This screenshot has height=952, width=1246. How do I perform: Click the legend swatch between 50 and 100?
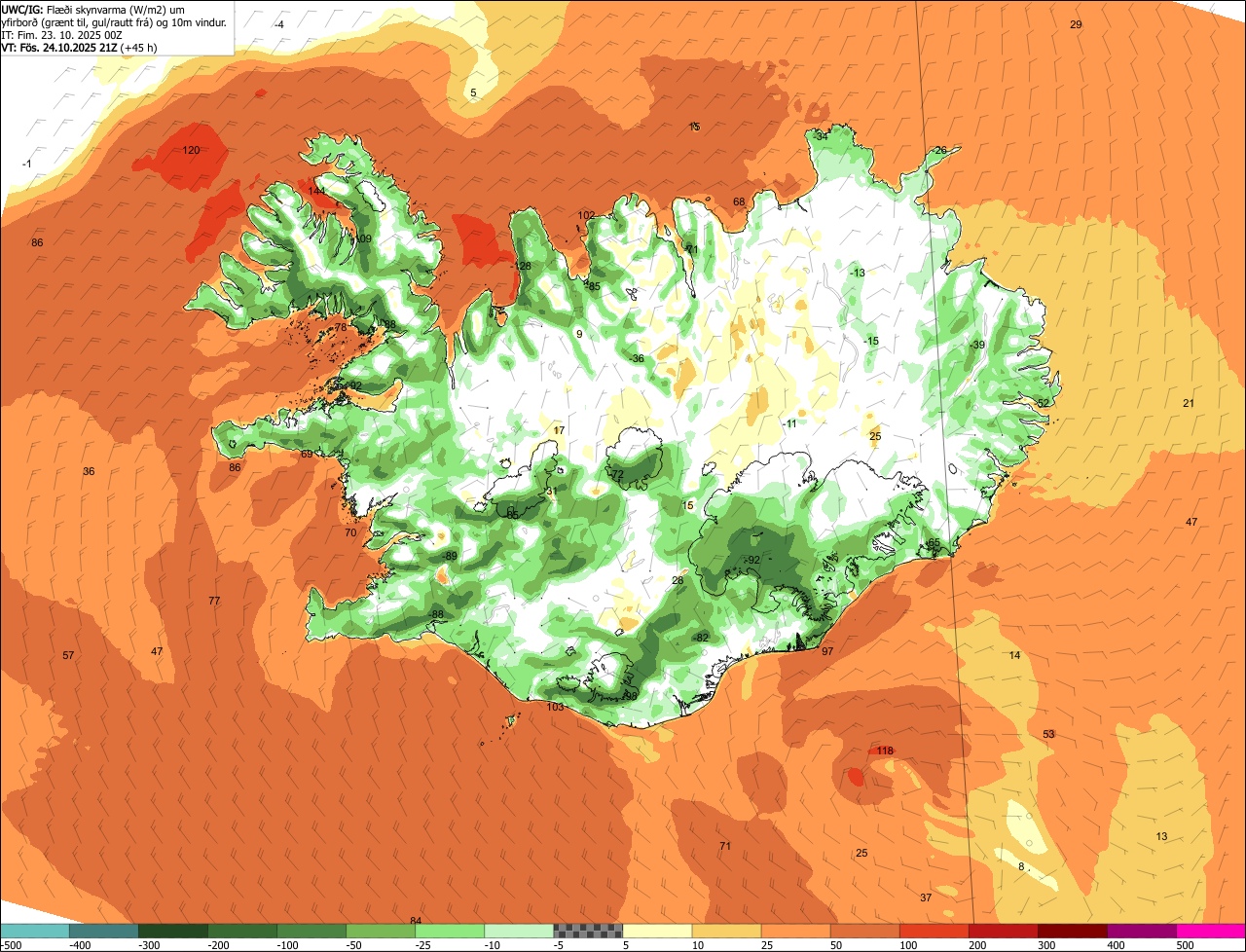coord(864,931)
